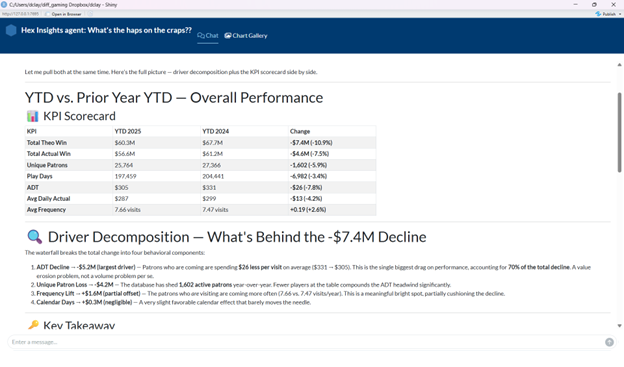Click the scrollbar down arrow
This screenshot has height=367, width=624.
pos(619,326)
